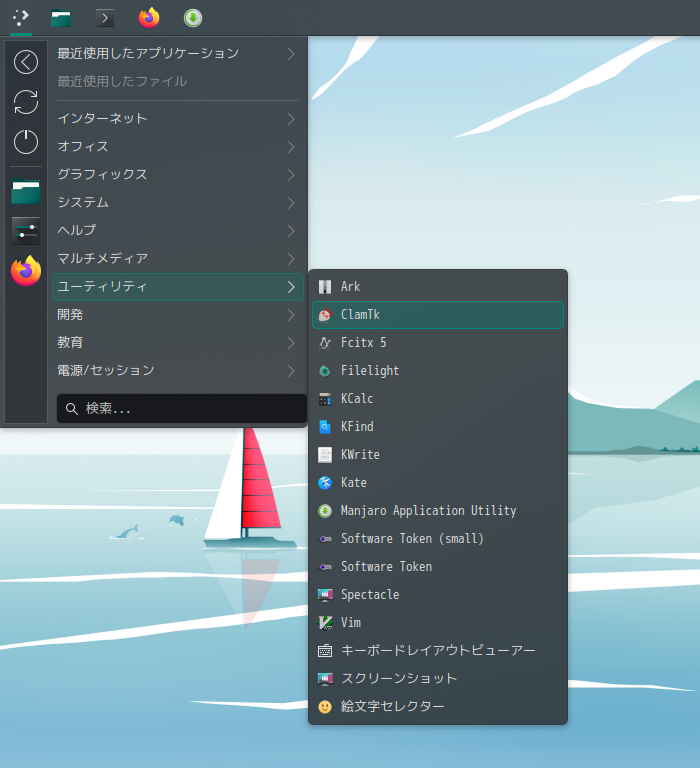The width and height of the screenshot is (700, 768).
Task: Expand the グラフィックス submenu arrow
Action: (291, 174)
